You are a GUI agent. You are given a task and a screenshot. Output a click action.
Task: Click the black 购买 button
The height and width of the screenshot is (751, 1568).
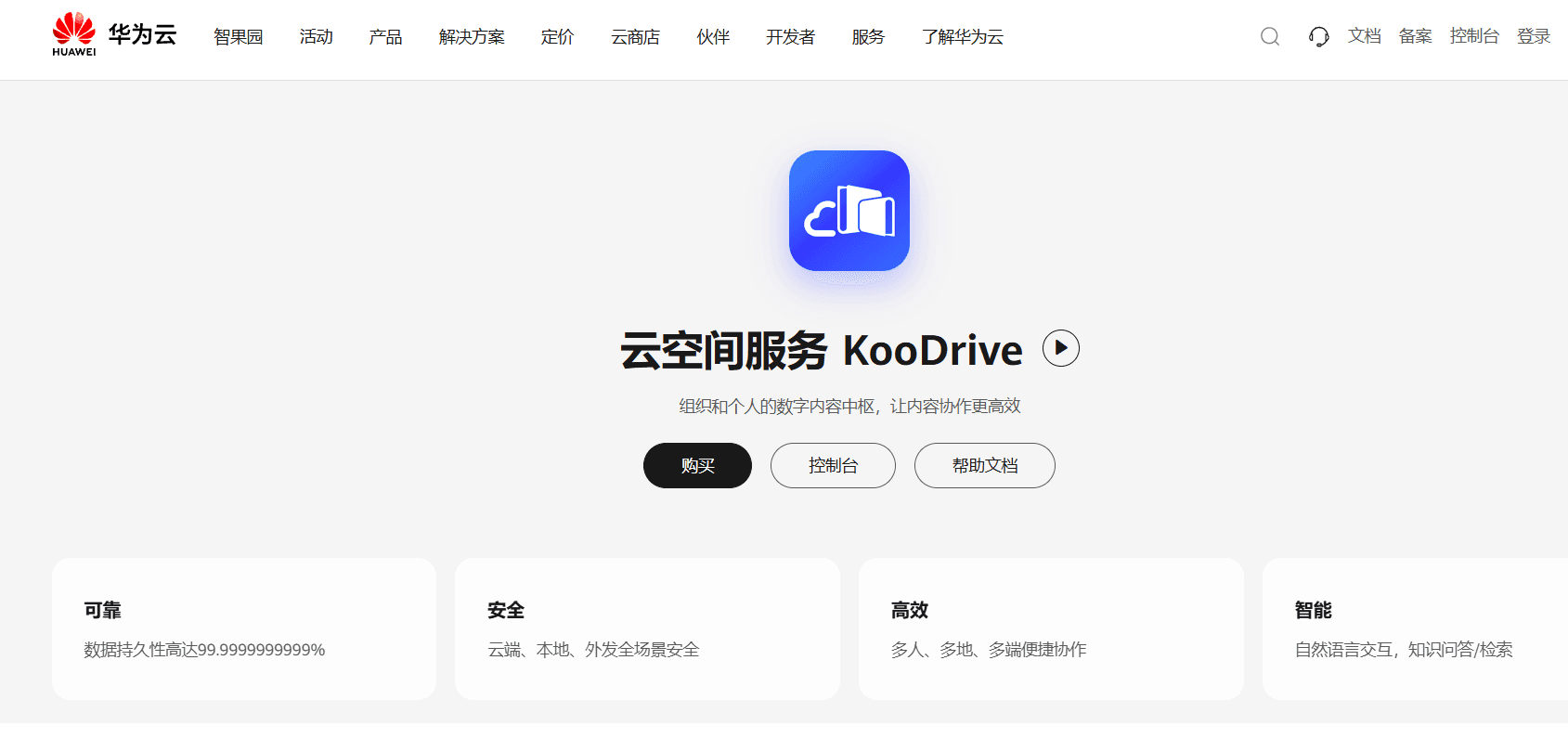[697, 465]
